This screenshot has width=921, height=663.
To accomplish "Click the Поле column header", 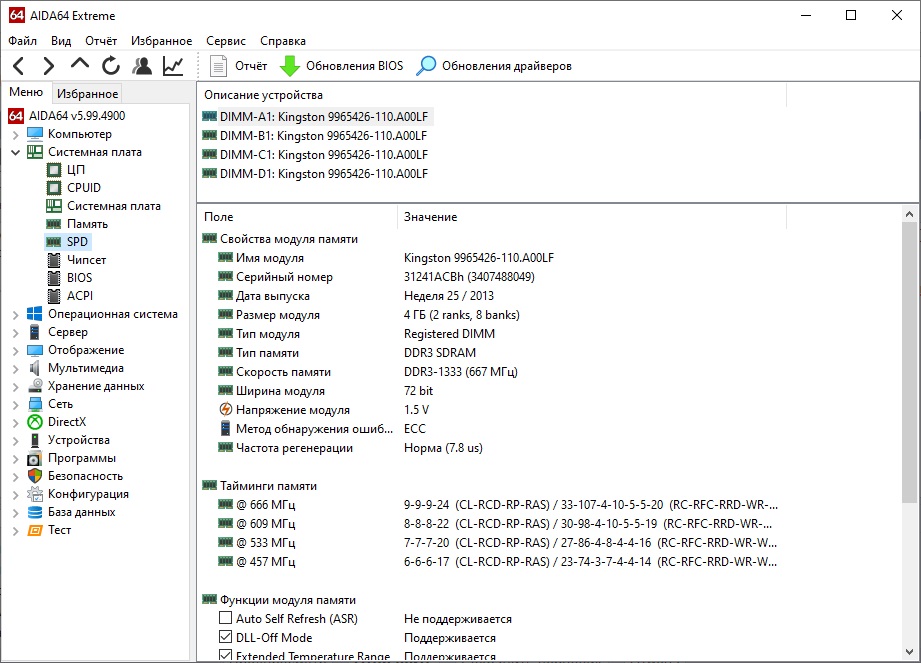I will 297,217.
